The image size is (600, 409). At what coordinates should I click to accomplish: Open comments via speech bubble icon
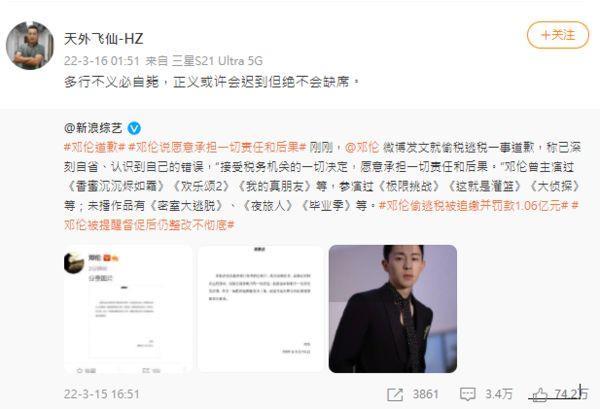467,394
